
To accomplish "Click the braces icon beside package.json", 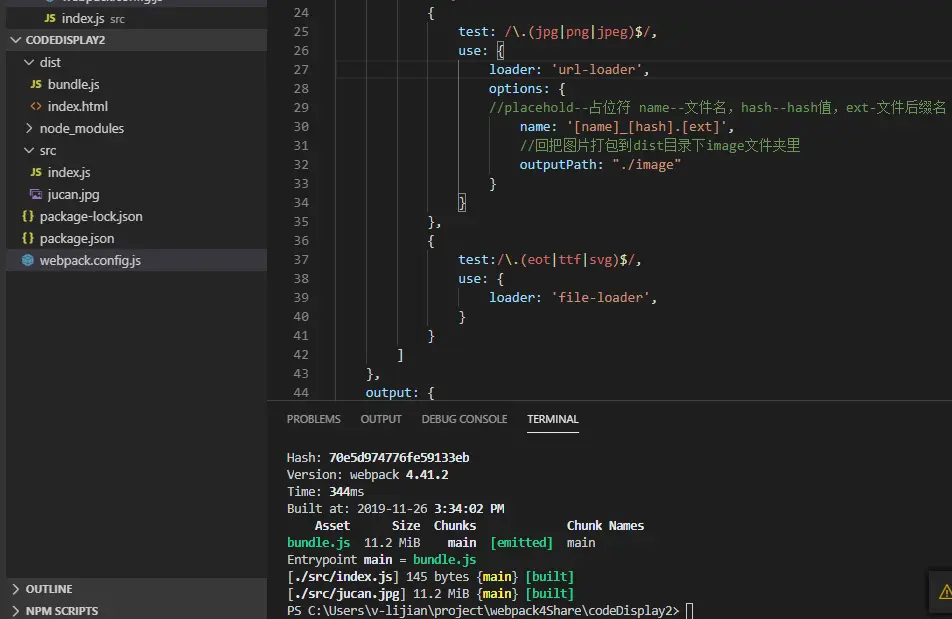I will [28, 238].
